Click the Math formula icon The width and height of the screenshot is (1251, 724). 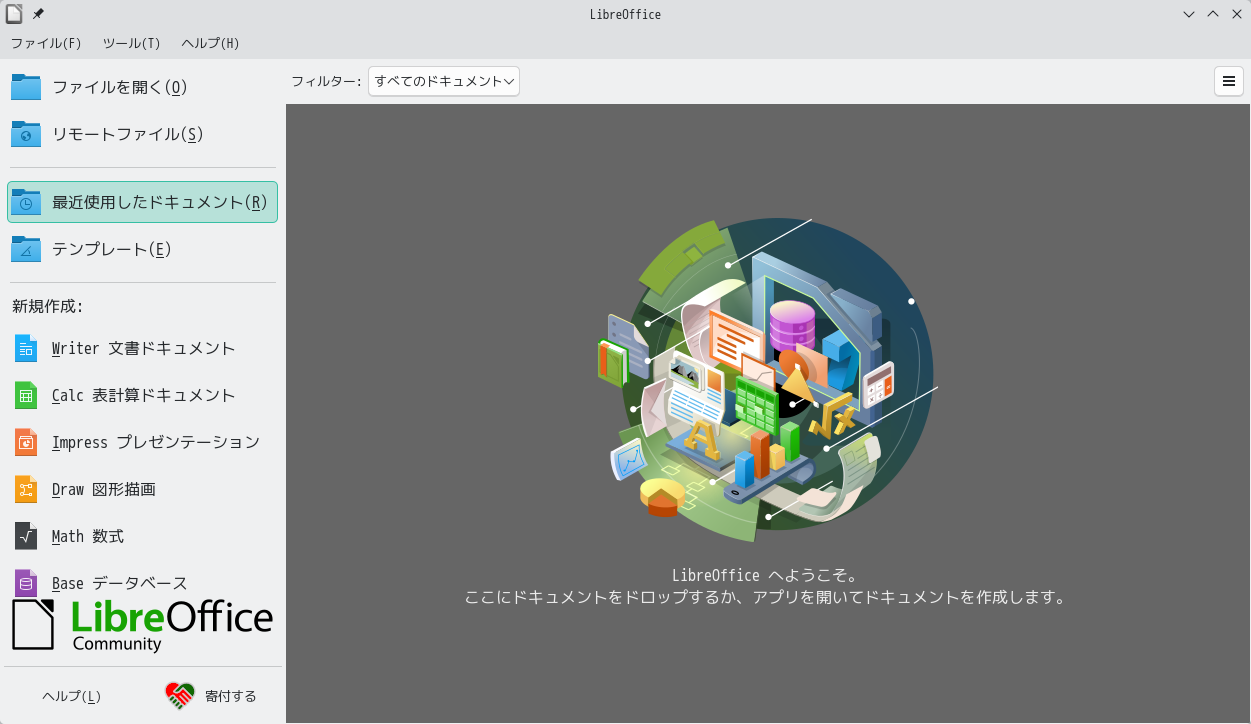click(26, 536)
